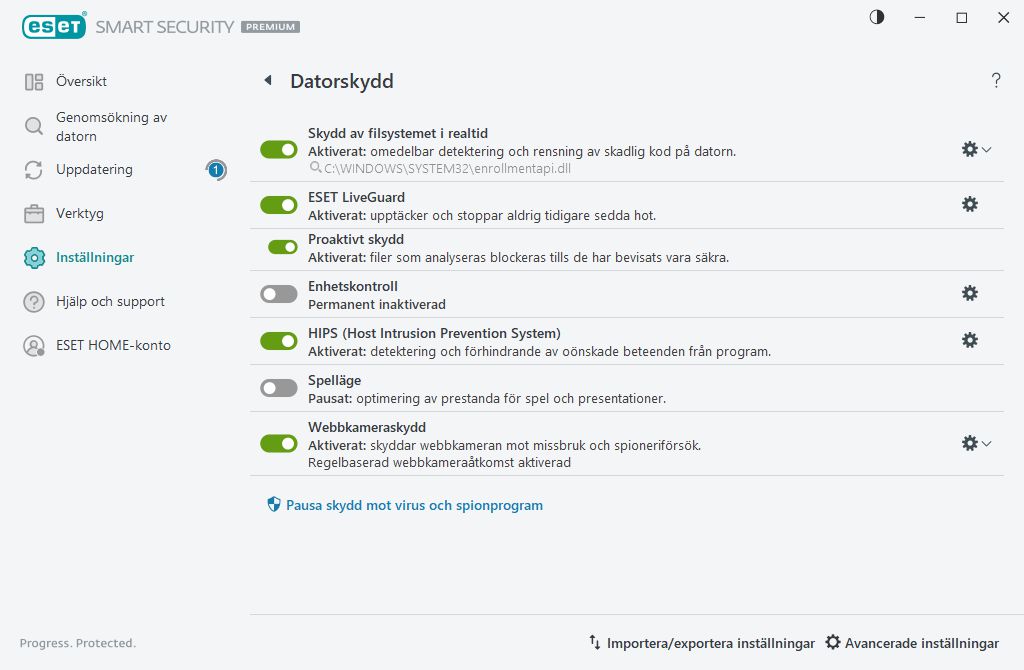Screen dimensions: 1024x670
Task: Click the update notification badge
Action: click(x=216, y=170)
